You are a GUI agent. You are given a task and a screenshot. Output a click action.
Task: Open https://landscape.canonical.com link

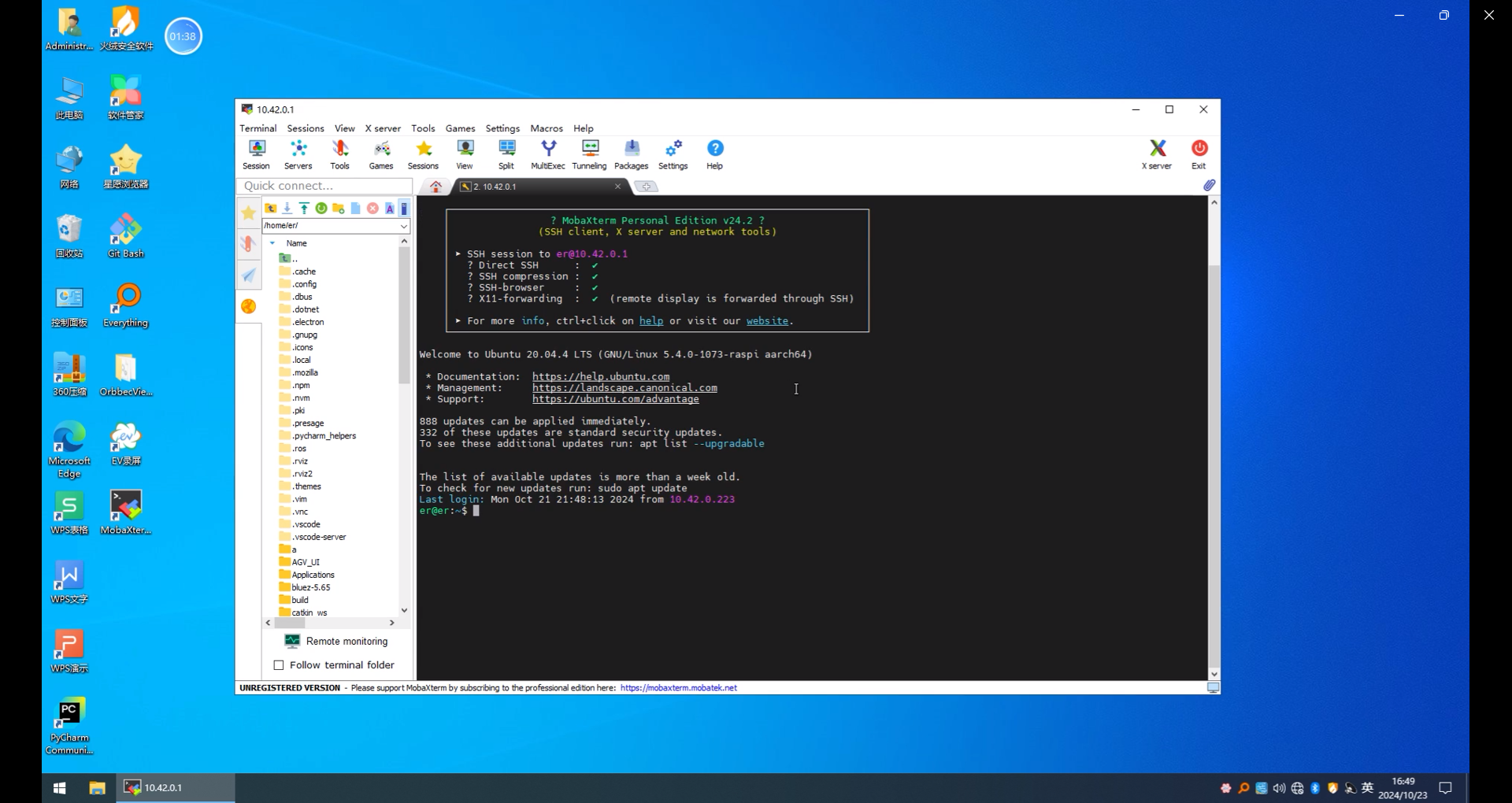tap(624, 388)
